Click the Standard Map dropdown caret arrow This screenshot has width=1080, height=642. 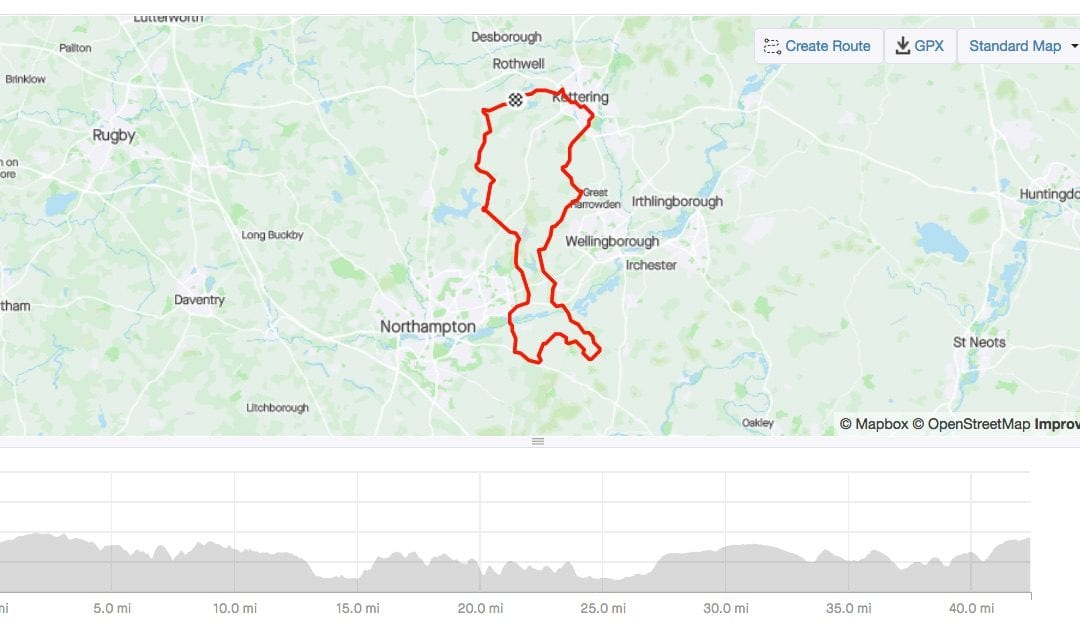point(1074,46)
